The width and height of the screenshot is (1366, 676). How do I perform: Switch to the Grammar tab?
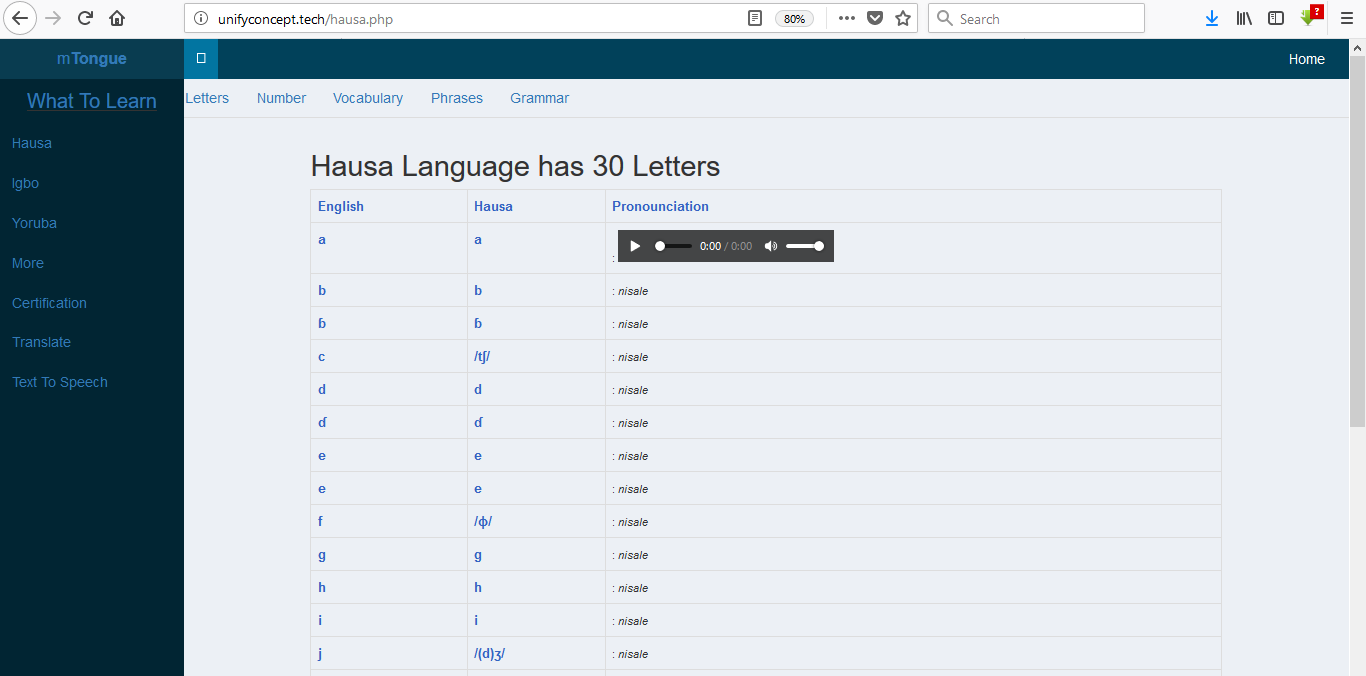(539, 98)
